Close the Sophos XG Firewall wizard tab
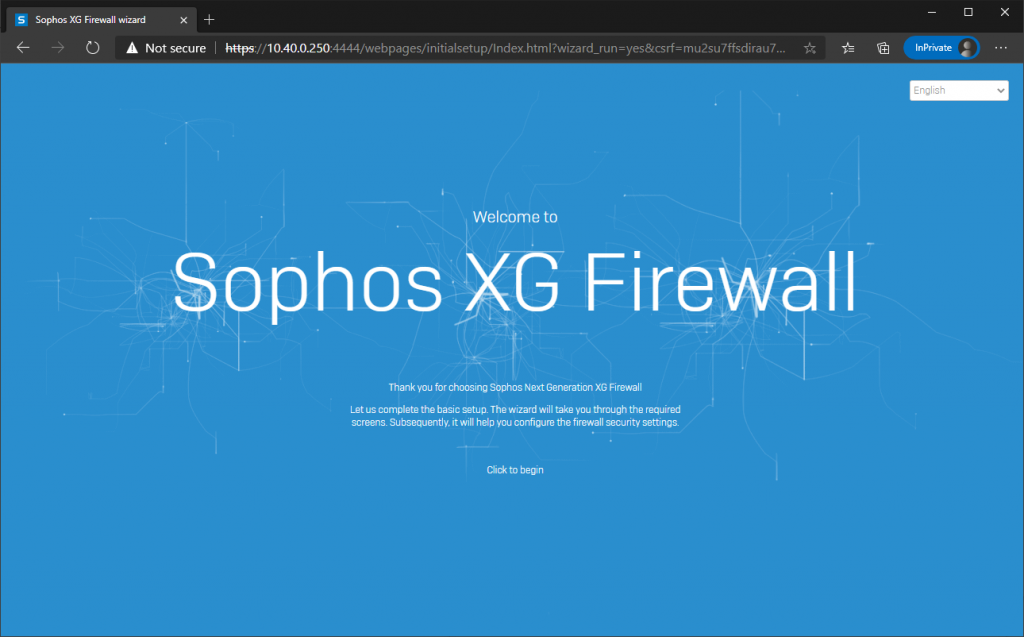 click(x=184, y=20)
